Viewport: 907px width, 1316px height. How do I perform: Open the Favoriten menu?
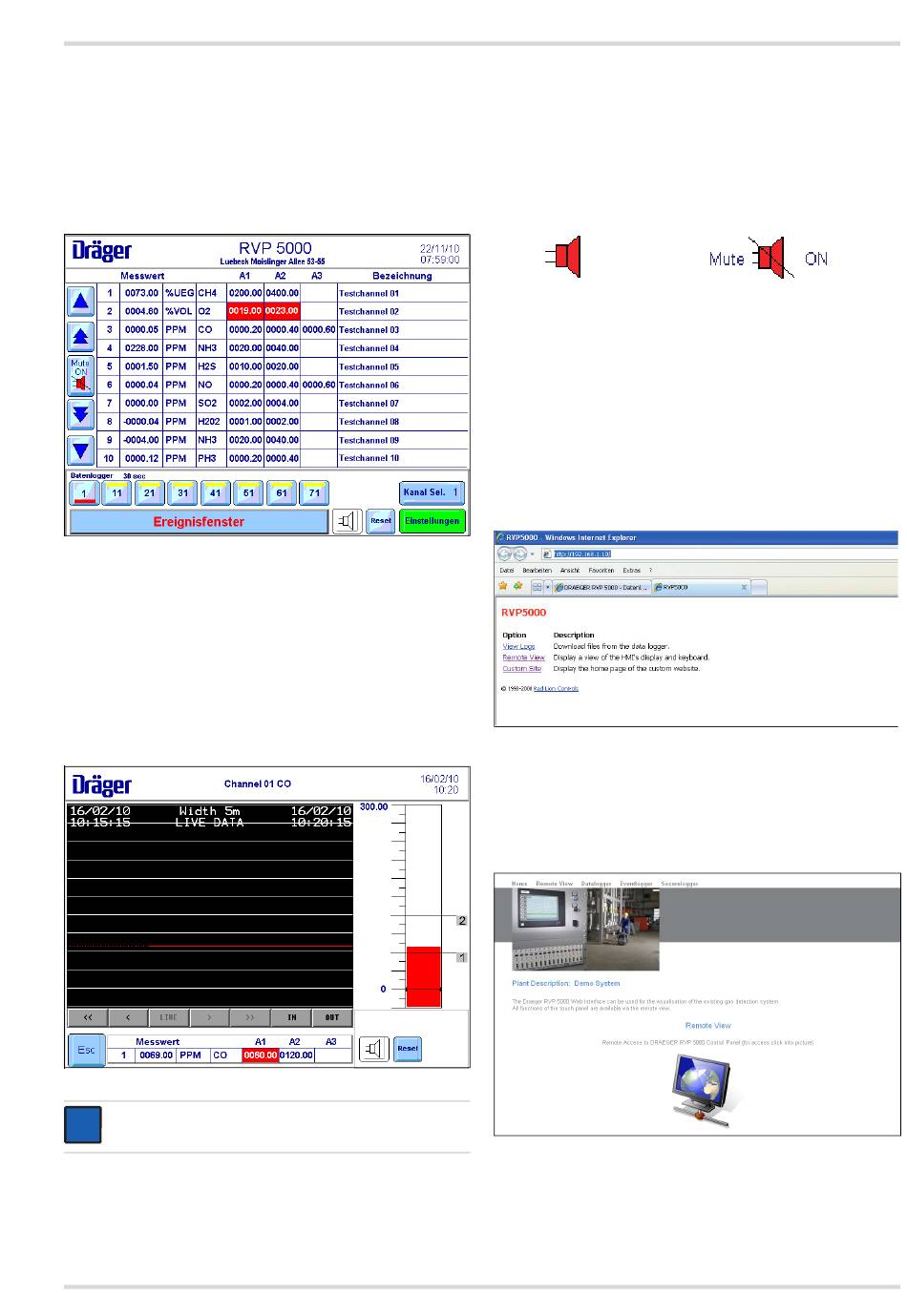coord(601,571)
